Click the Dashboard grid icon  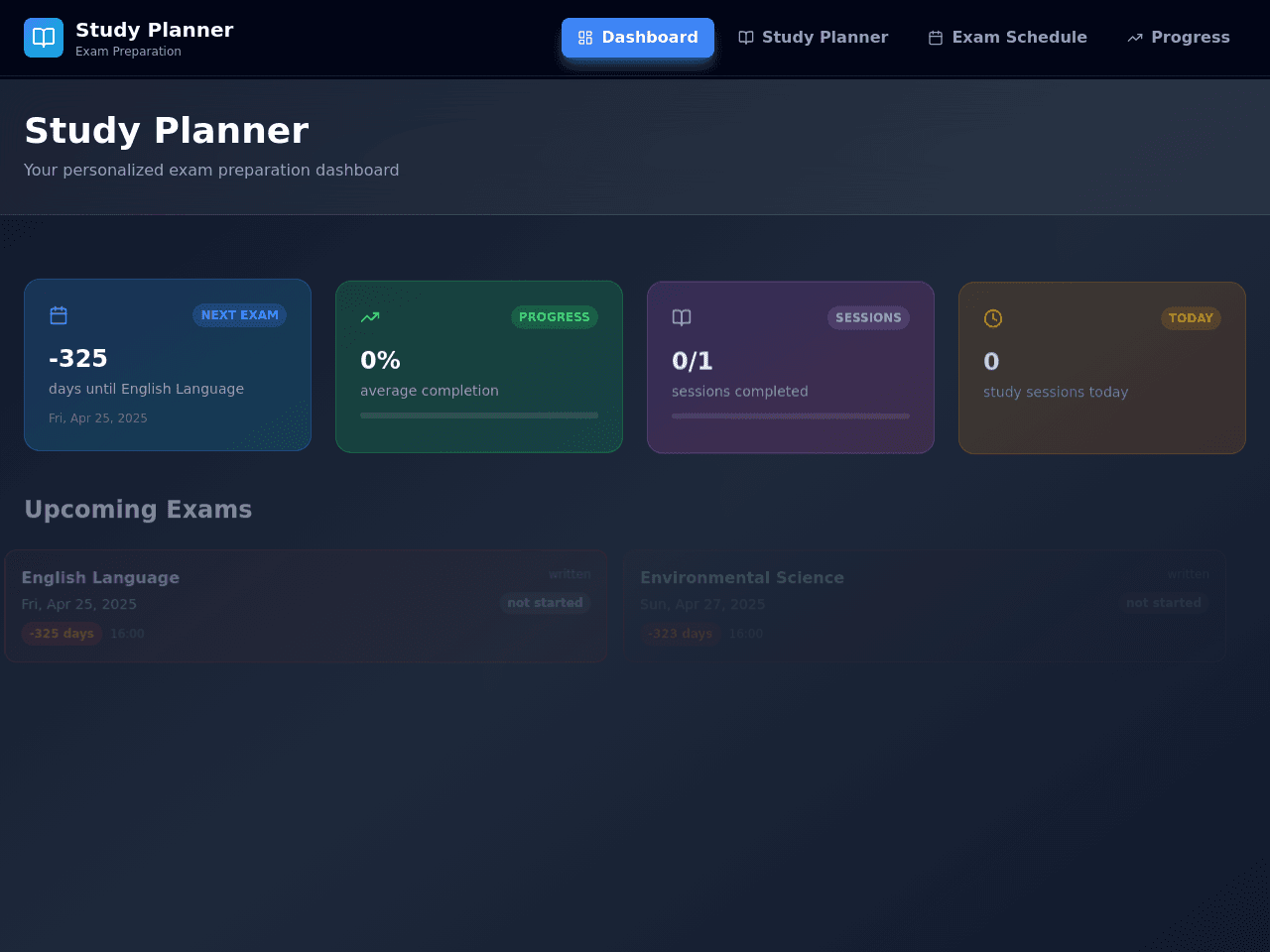(585, 38)
